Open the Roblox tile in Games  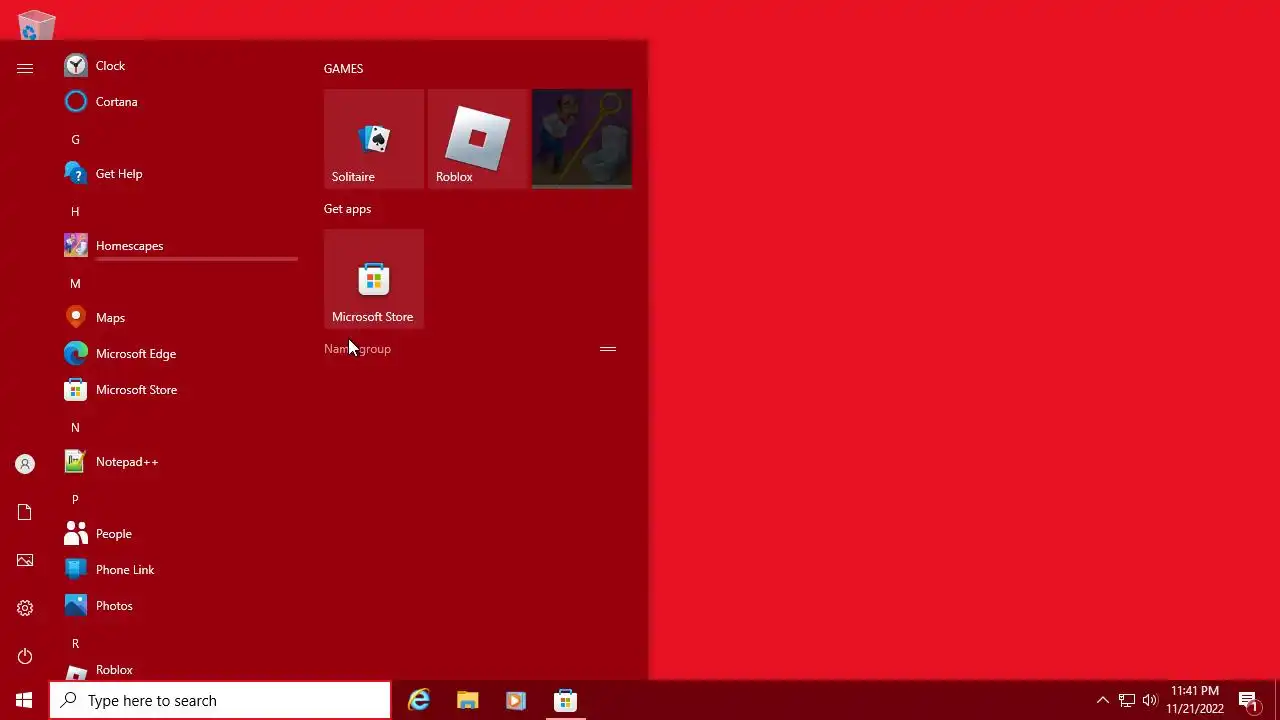click(478, 139)
